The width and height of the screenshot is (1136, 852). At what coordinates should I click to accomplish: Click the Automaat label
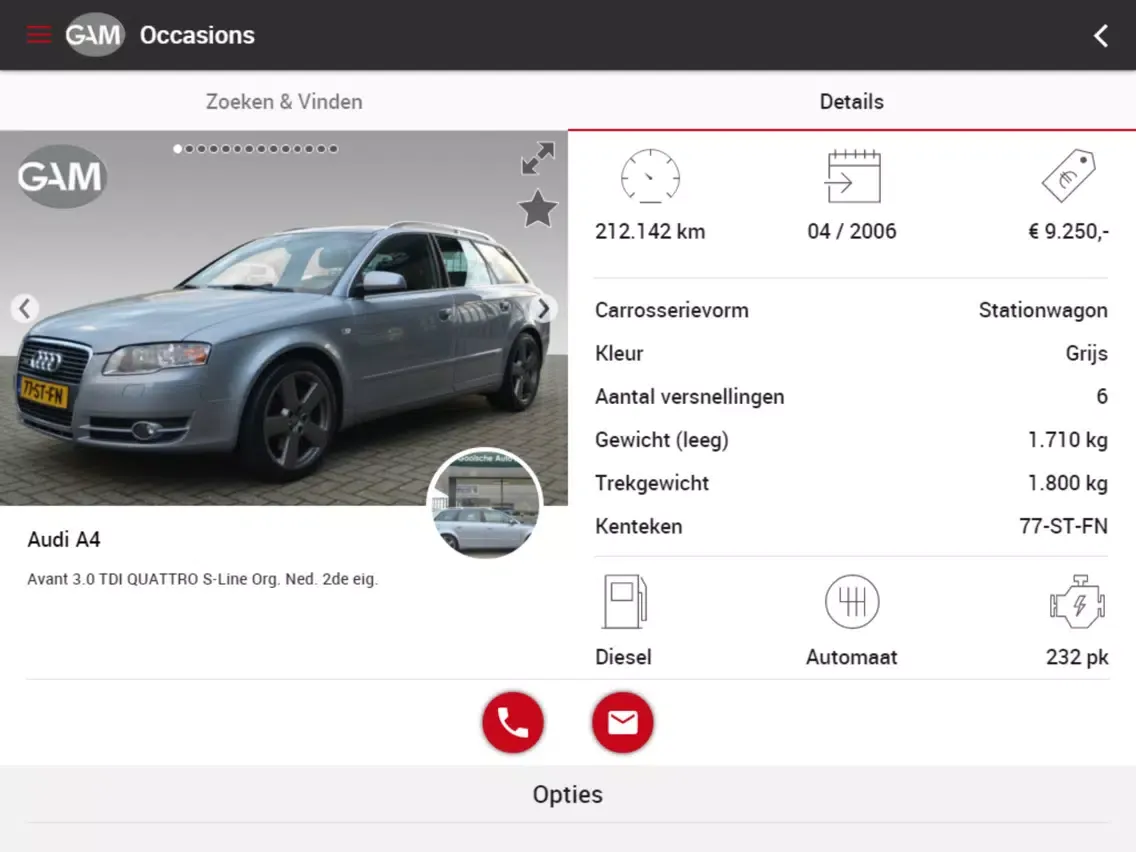852,657
